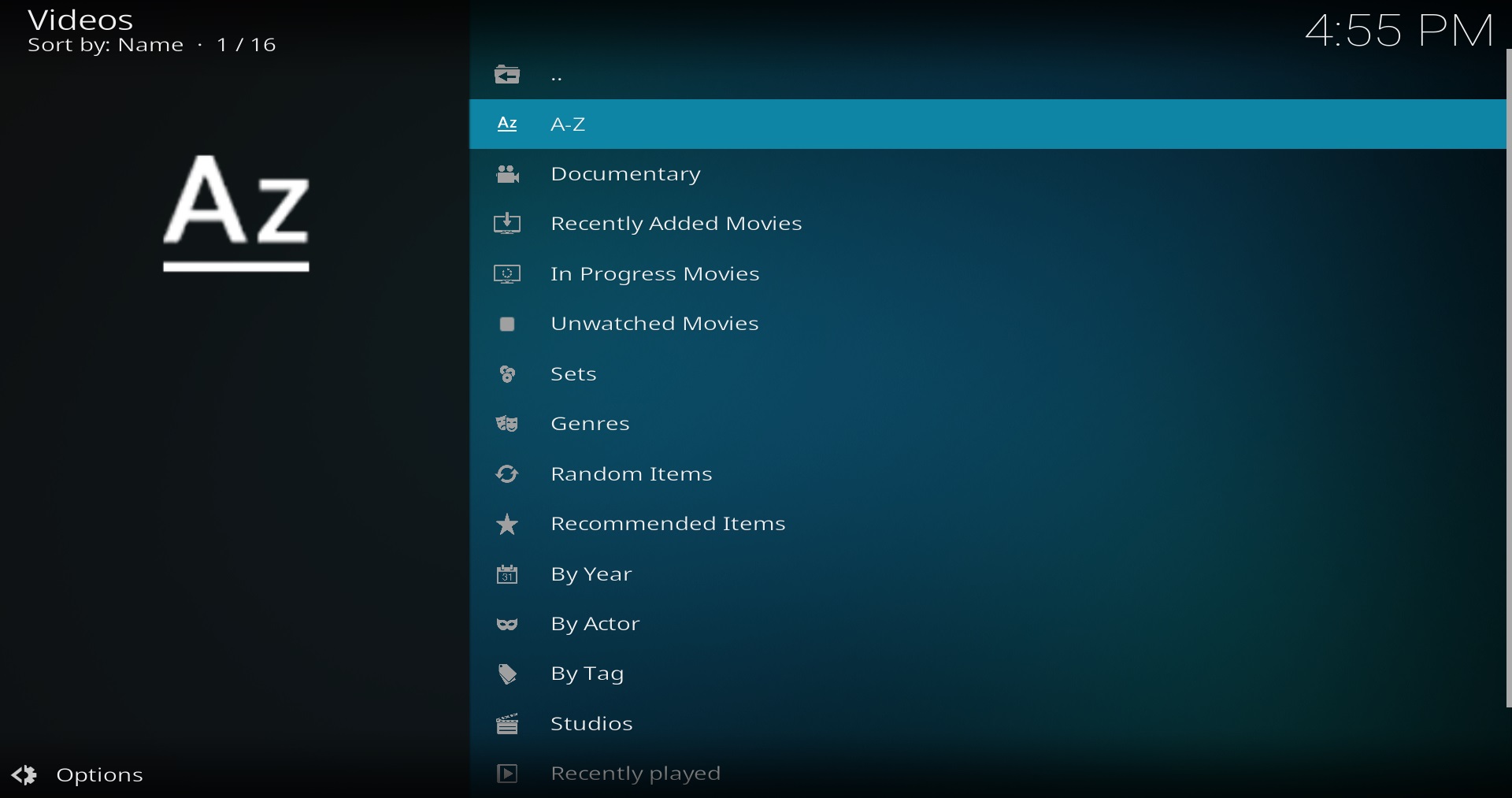Open the Recently played entry
The height and width of the screenshot is (798, 1512).
point(635,774)
